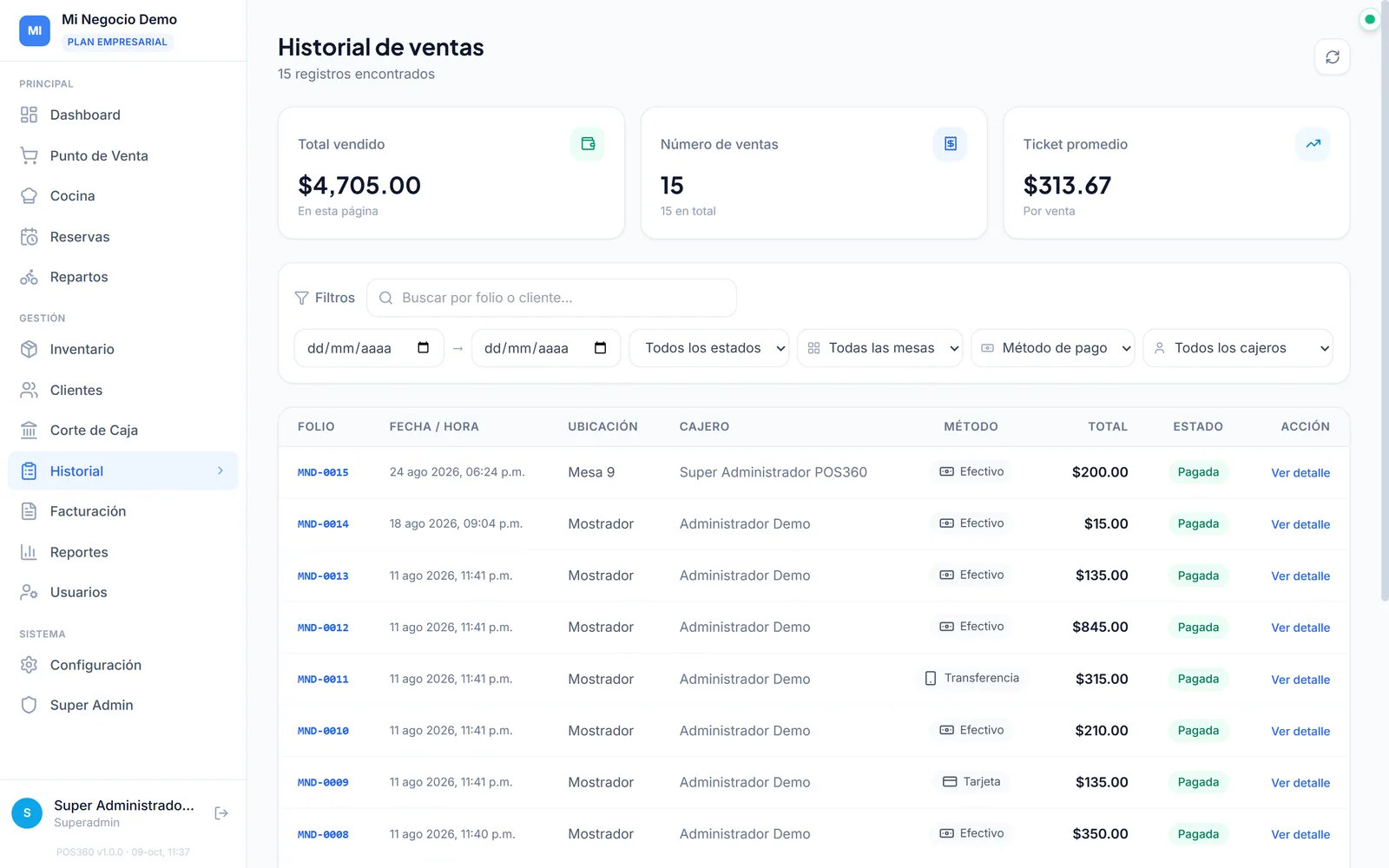Click the MI business logo avatar
This screenshot has height=868, width=1389.
coord(35,30)
